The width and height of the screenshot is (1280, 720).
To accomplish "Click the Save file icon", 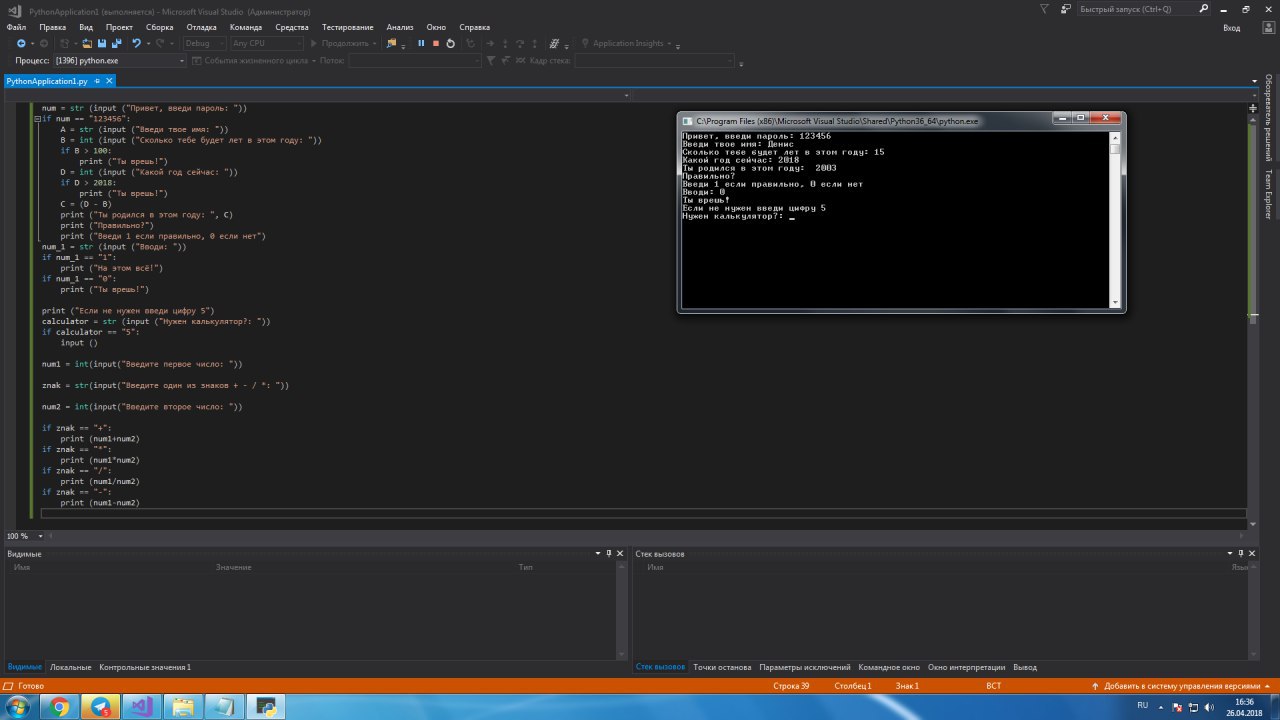I will [102, 44].
